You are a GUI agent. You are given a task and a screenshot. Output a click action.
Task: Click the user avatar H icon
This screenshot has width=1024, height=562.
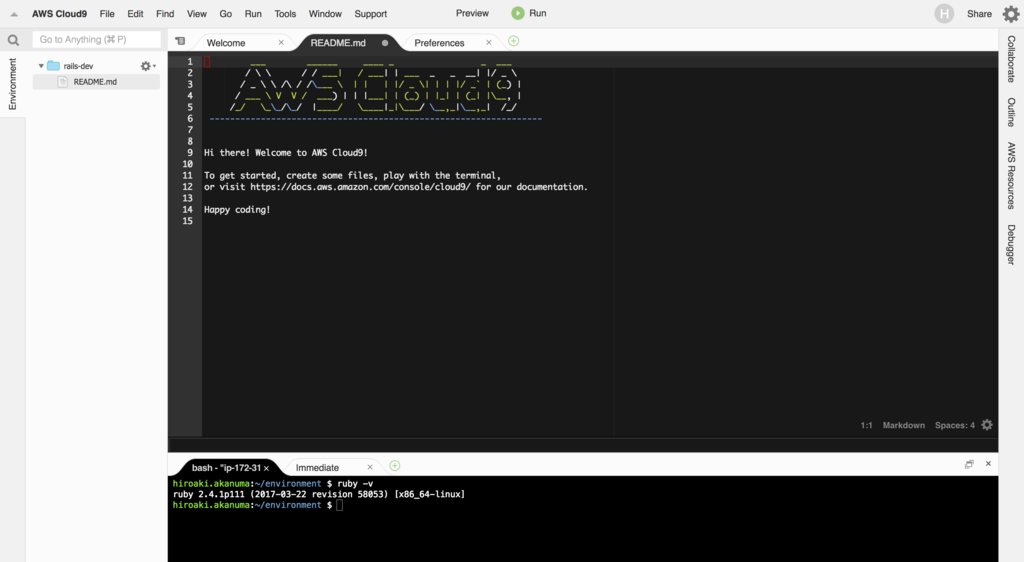click(944, 14)
